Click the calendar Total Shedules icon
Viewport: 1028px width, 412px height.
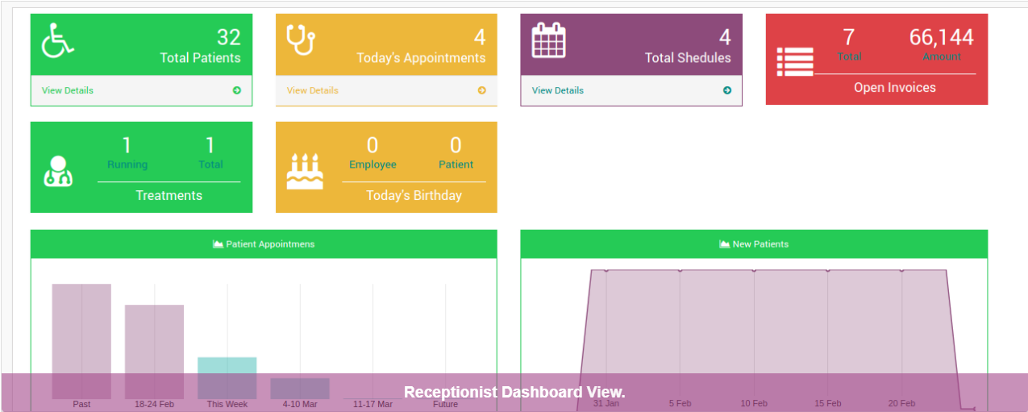click(548, 41)
